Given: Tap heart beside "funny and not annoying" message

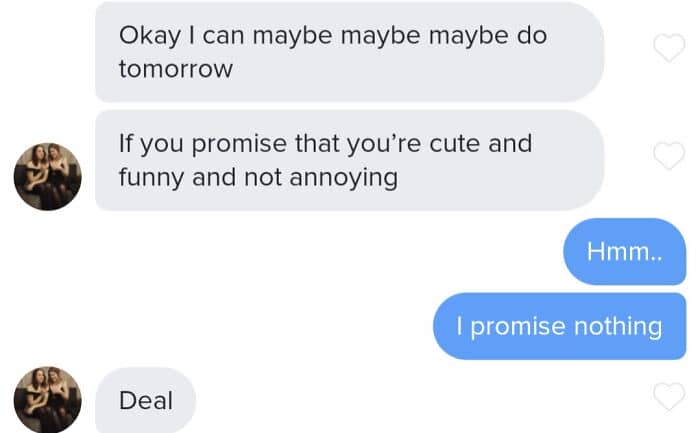Looking at the screenshot, I should click(x=669, y=155).
